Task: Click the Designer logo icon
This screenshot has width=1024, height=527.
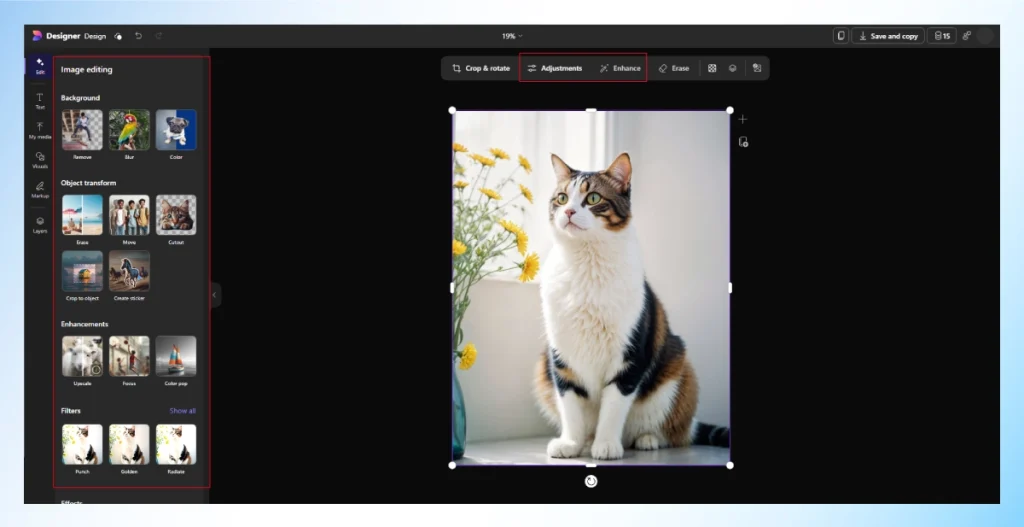Action: pos(37,36)
